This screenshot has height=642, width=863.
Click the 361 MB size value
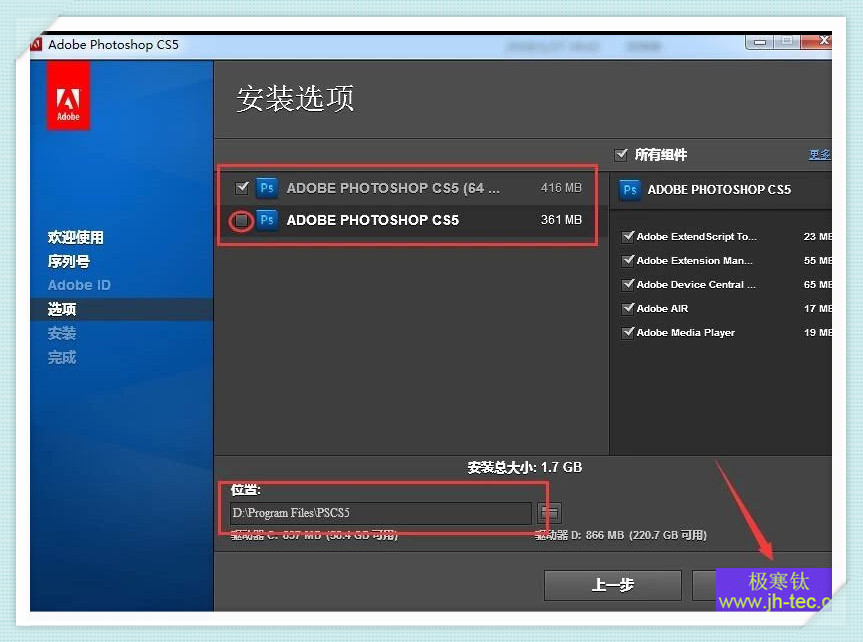(x=561, y=220)
